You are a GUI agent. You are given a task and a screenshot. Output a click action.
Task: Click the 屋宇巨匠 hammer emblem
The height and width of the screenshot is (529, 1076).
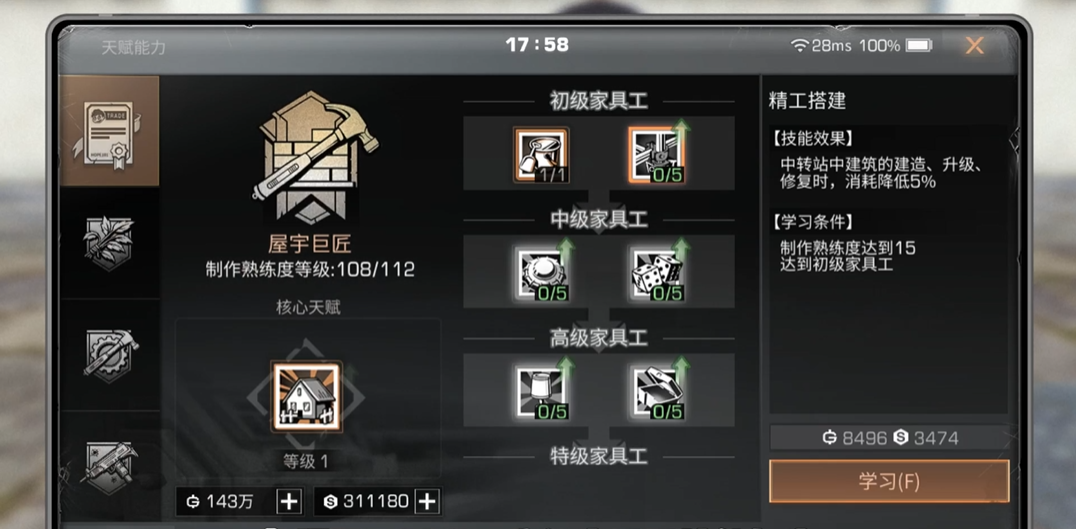[316, 158]
